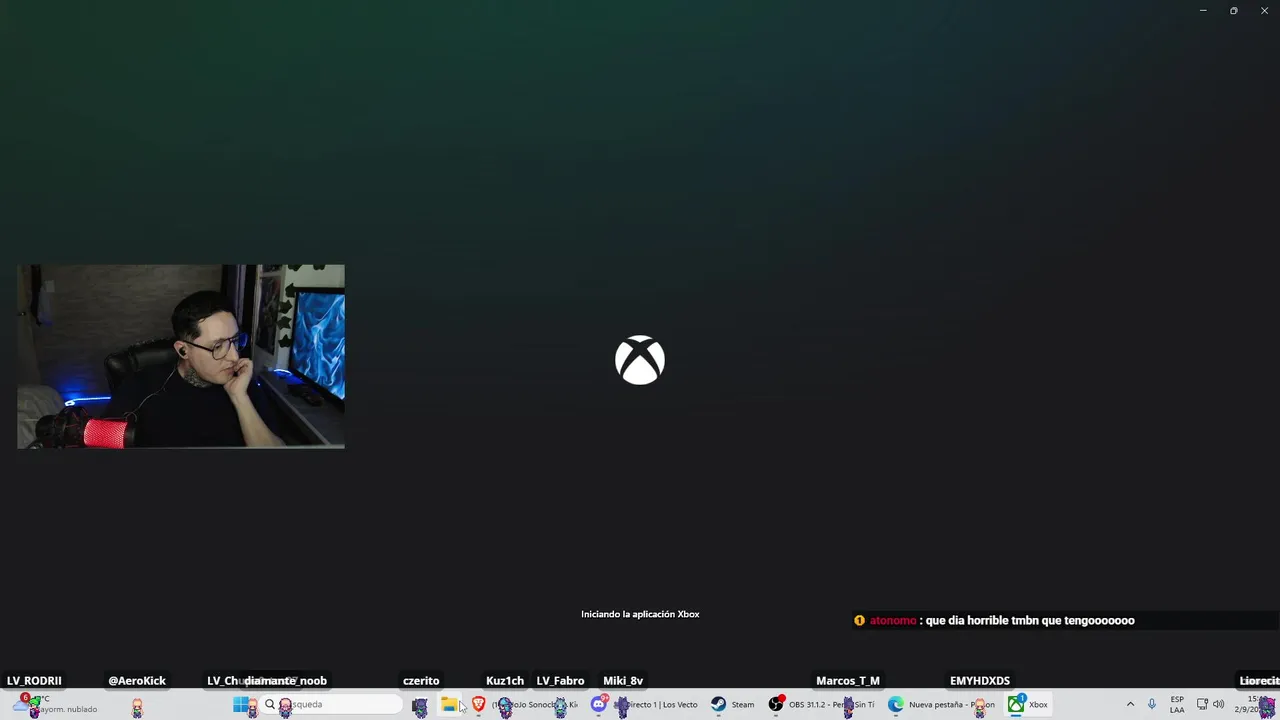Viewport: 1280px width, 720px height.
Task: Click the Xbox logo on the loading screen
Action: tap(640, 360)
